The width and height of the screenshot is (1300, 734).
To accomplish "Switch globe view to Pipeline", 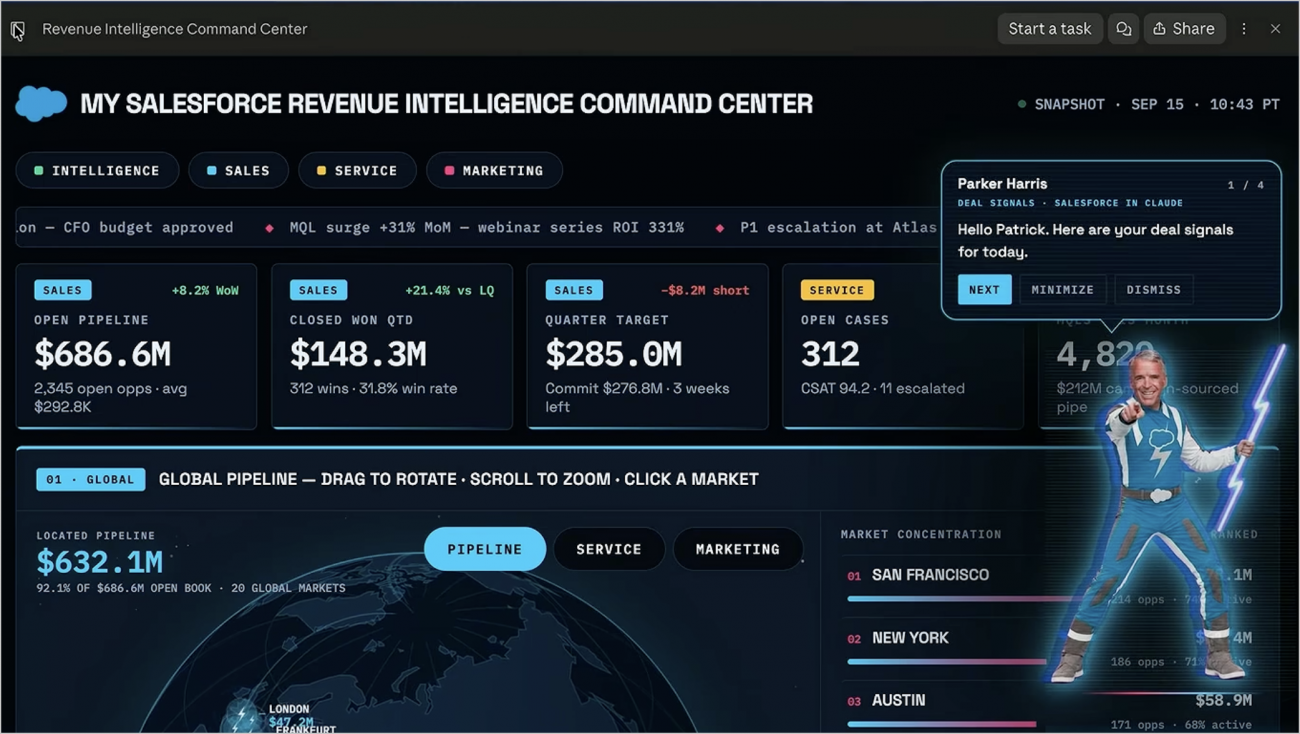I will tap(485, 549).
